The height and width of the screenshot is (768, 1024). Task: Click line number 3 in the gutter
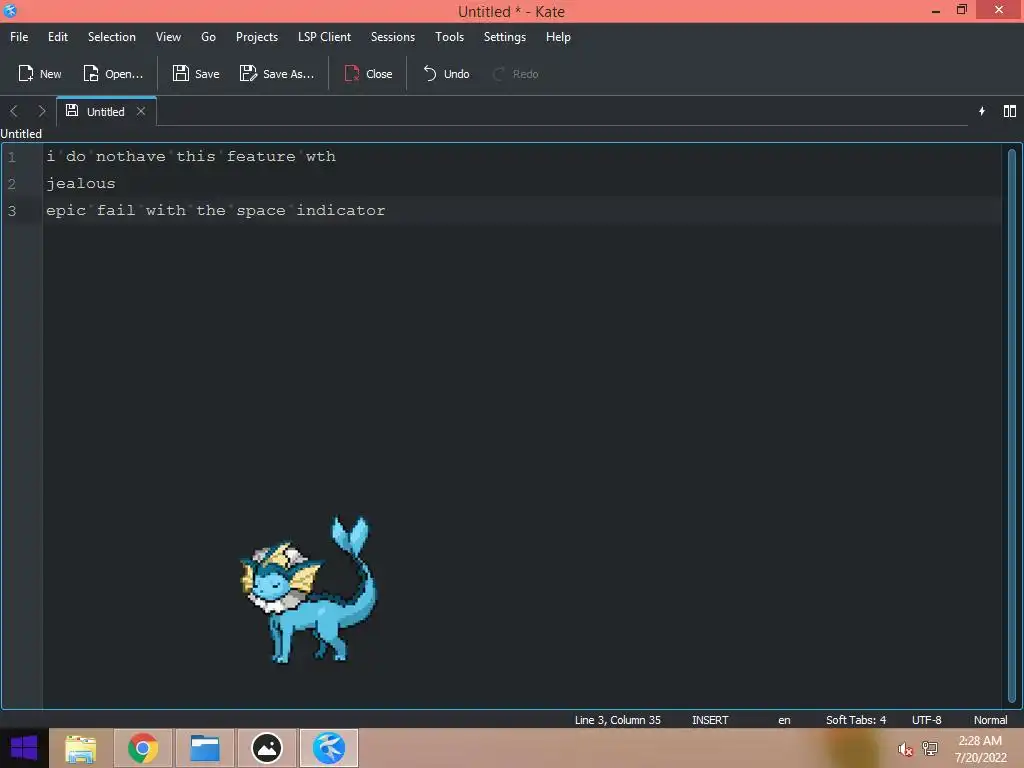click(12, 210)
